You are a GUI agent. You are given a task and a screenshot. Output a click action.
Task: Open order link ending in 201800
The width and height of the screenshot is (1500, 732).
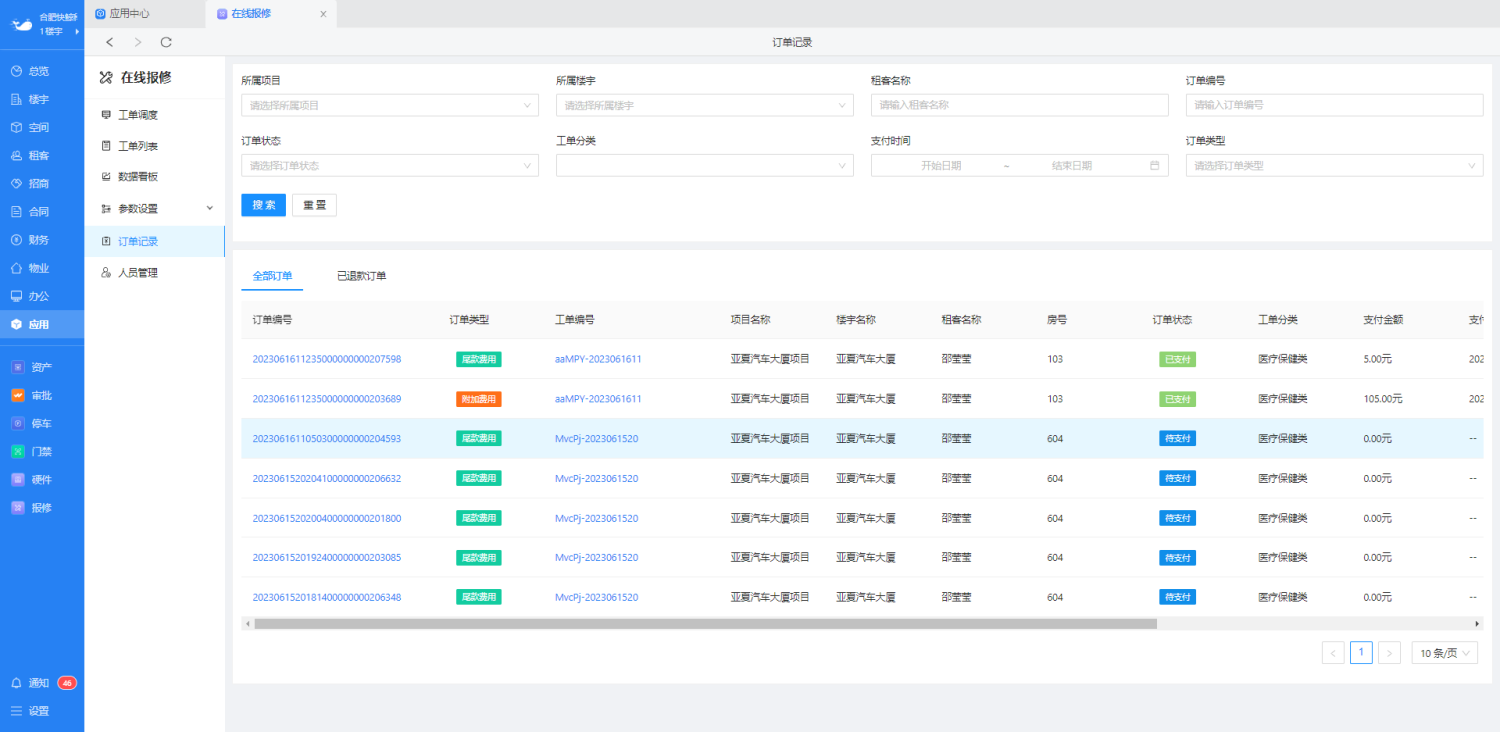tap(326, 518)
